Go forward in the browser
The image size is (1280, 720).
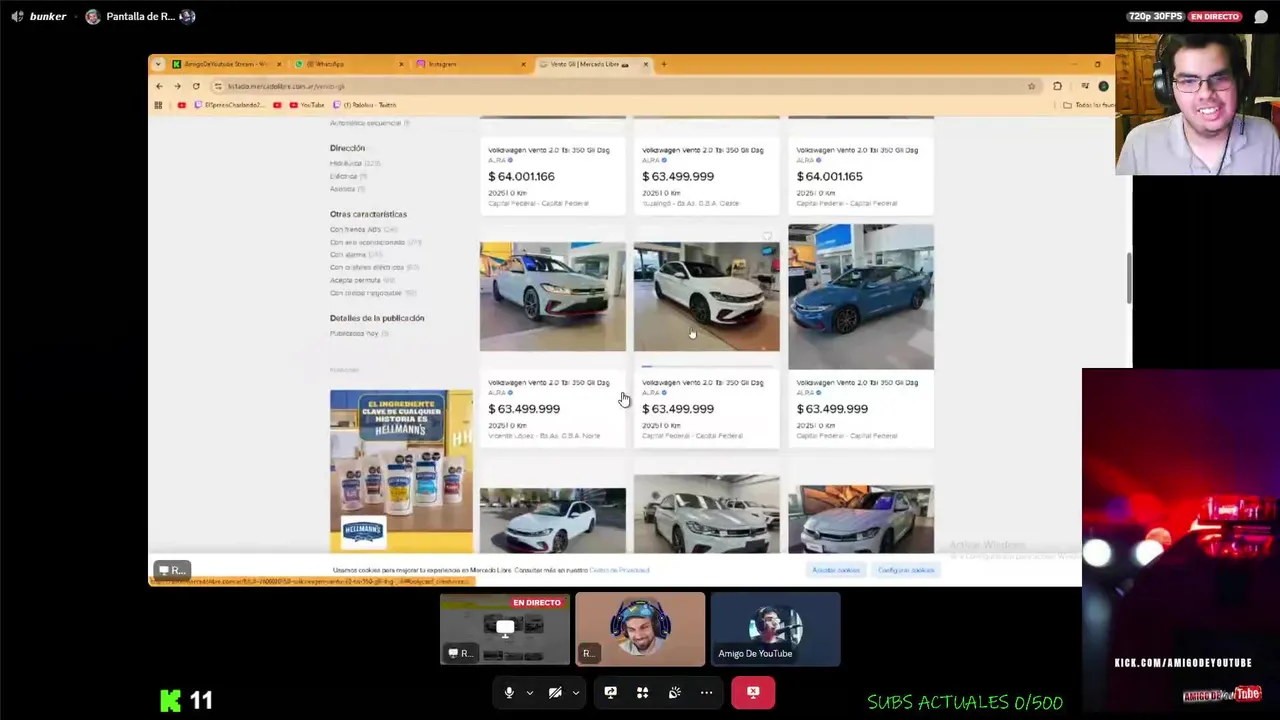pos(177,86)
